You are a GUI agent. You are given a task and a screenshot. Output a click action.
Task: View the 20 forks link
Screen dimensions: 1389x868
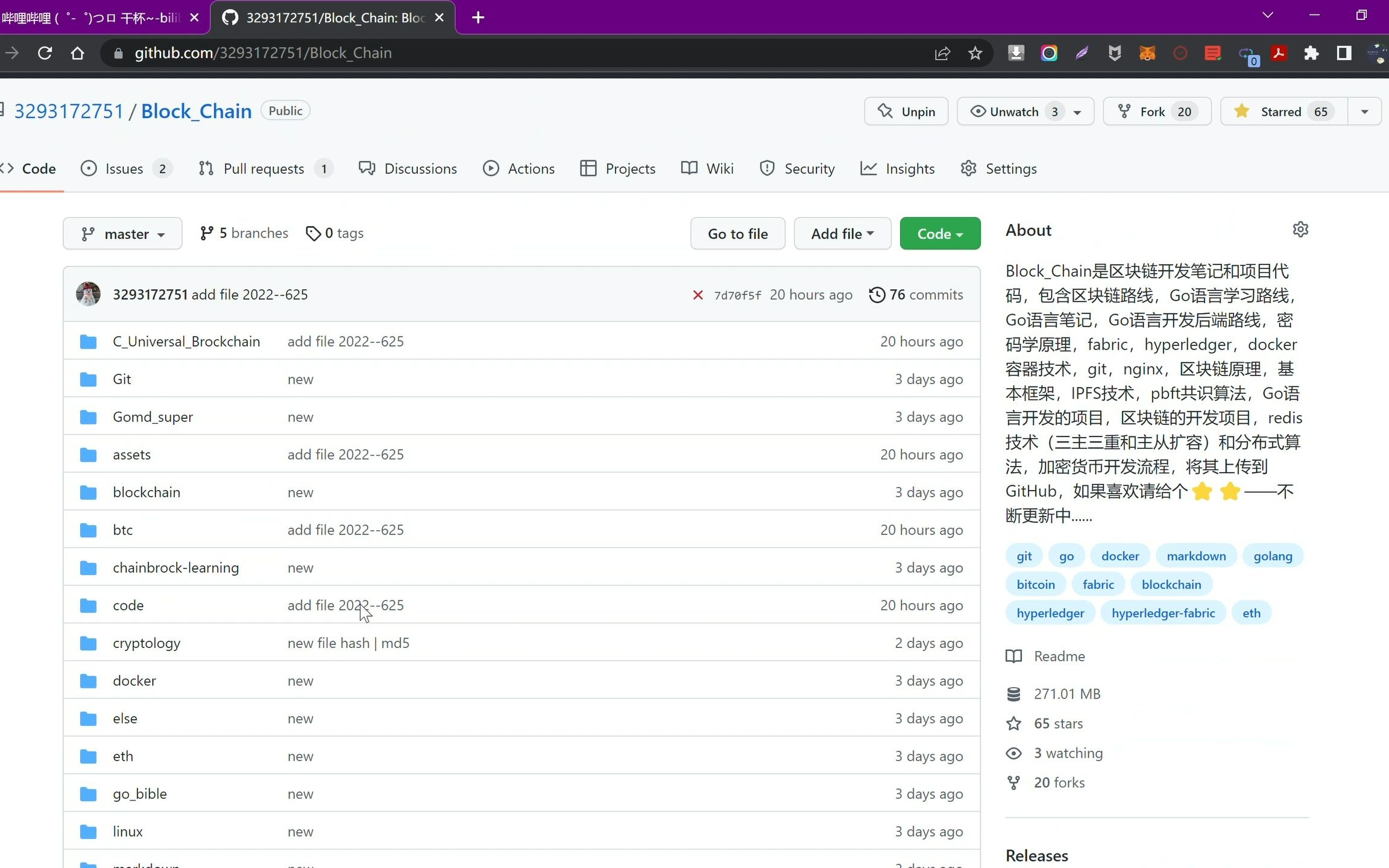click(1045, 783)
